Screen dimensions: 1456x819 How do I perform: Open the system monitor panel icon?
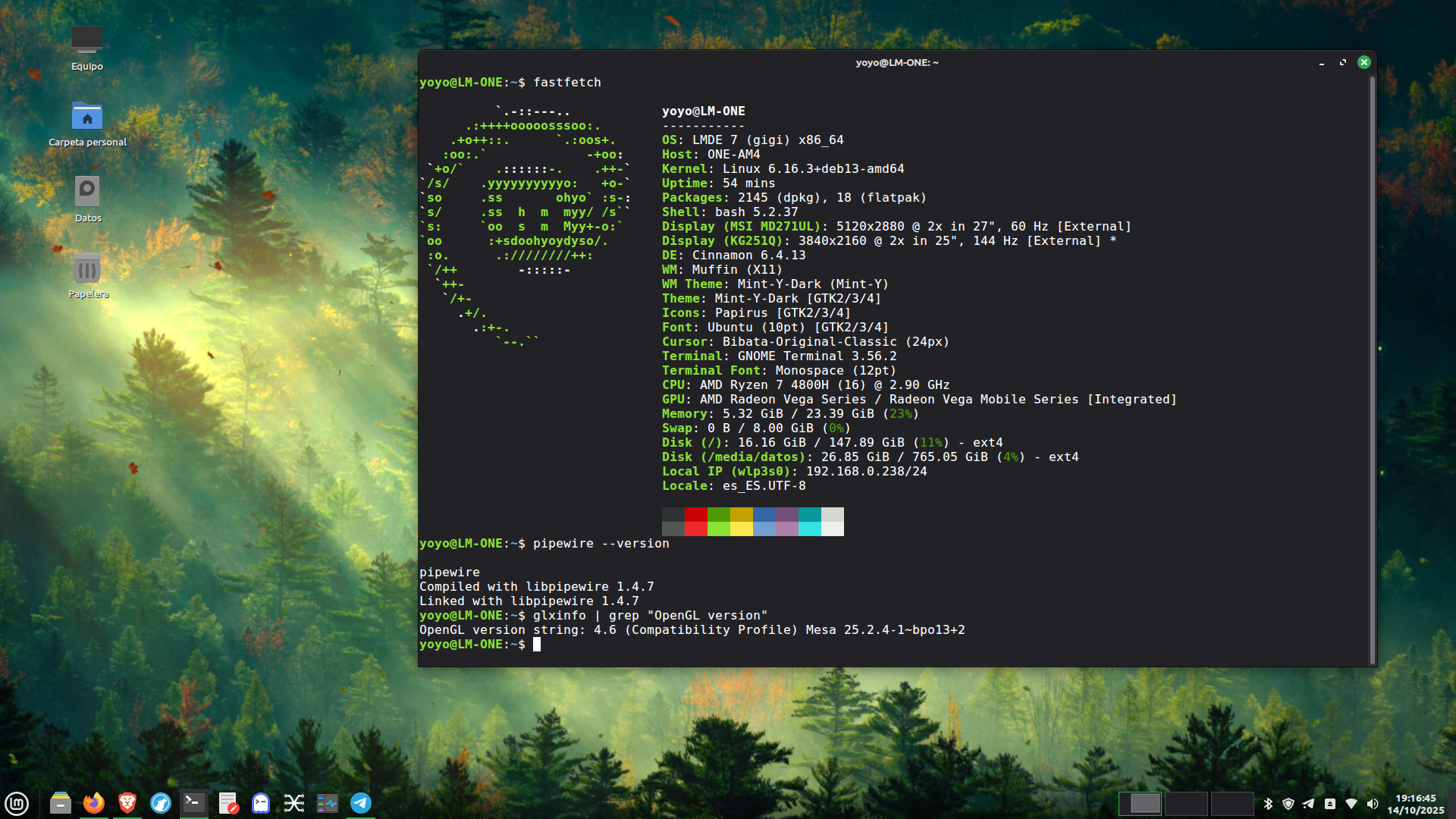(x=328, y=803)
